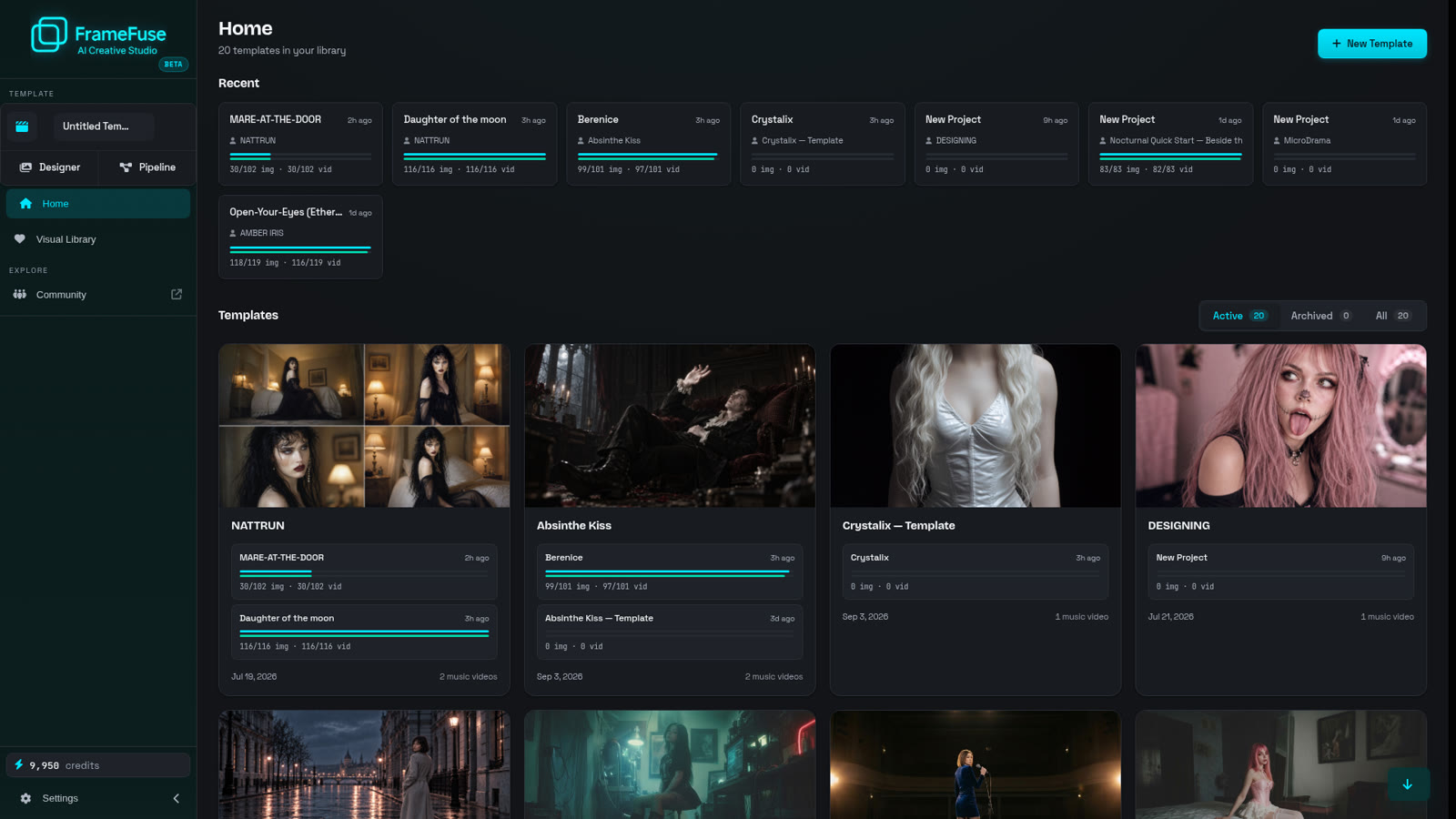Open the Community external link icon

[177, 294]
